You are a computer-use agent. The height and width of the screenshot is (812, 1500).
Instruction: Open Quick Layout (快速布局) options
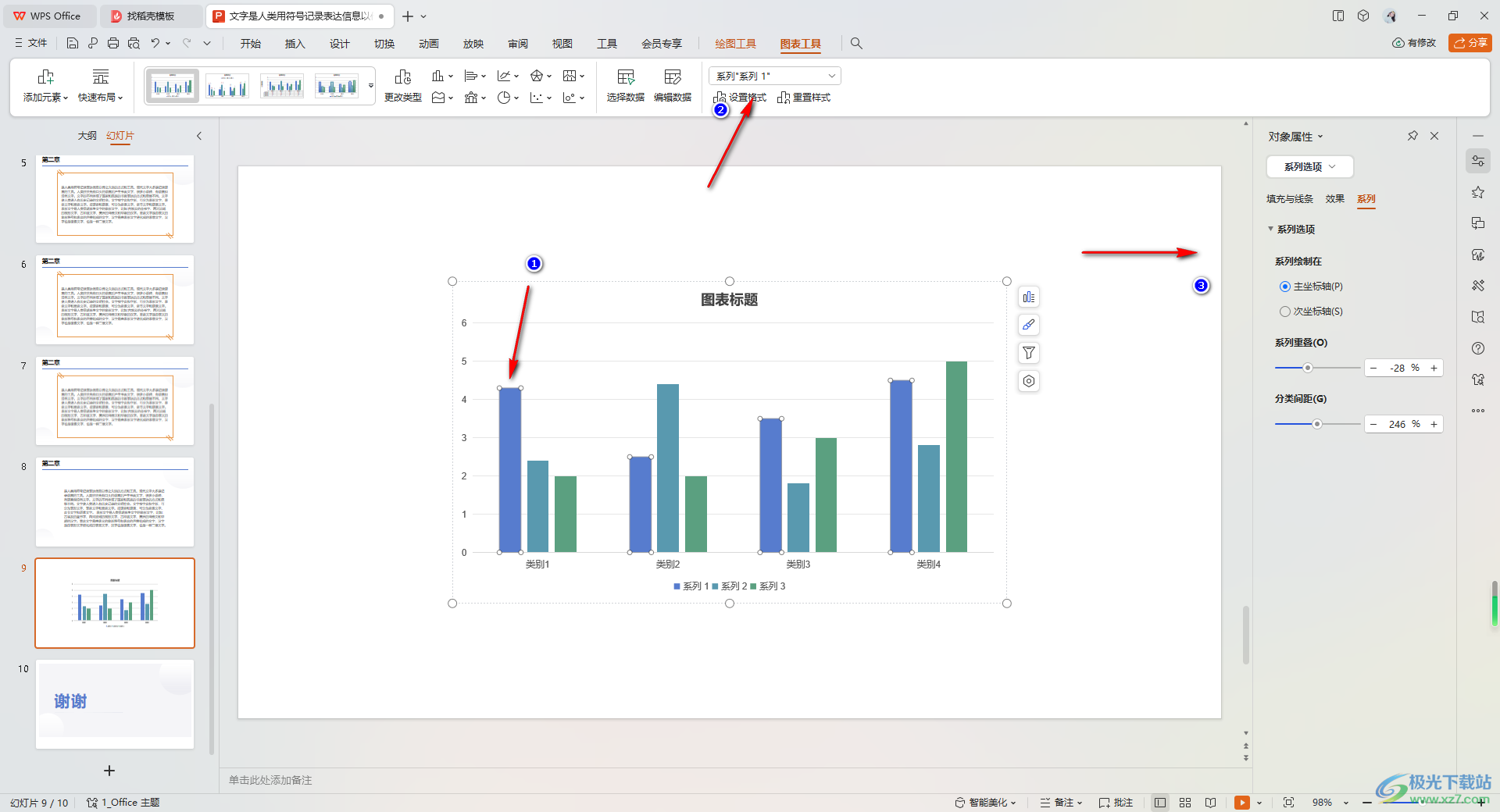tap(100, 86)
